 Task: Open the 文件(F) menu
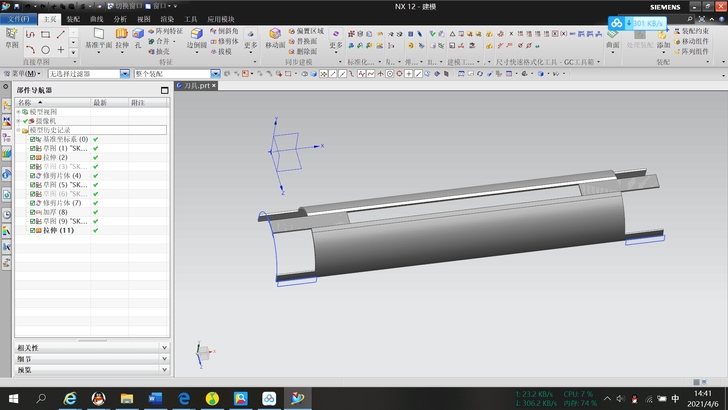tap(20, 19)
